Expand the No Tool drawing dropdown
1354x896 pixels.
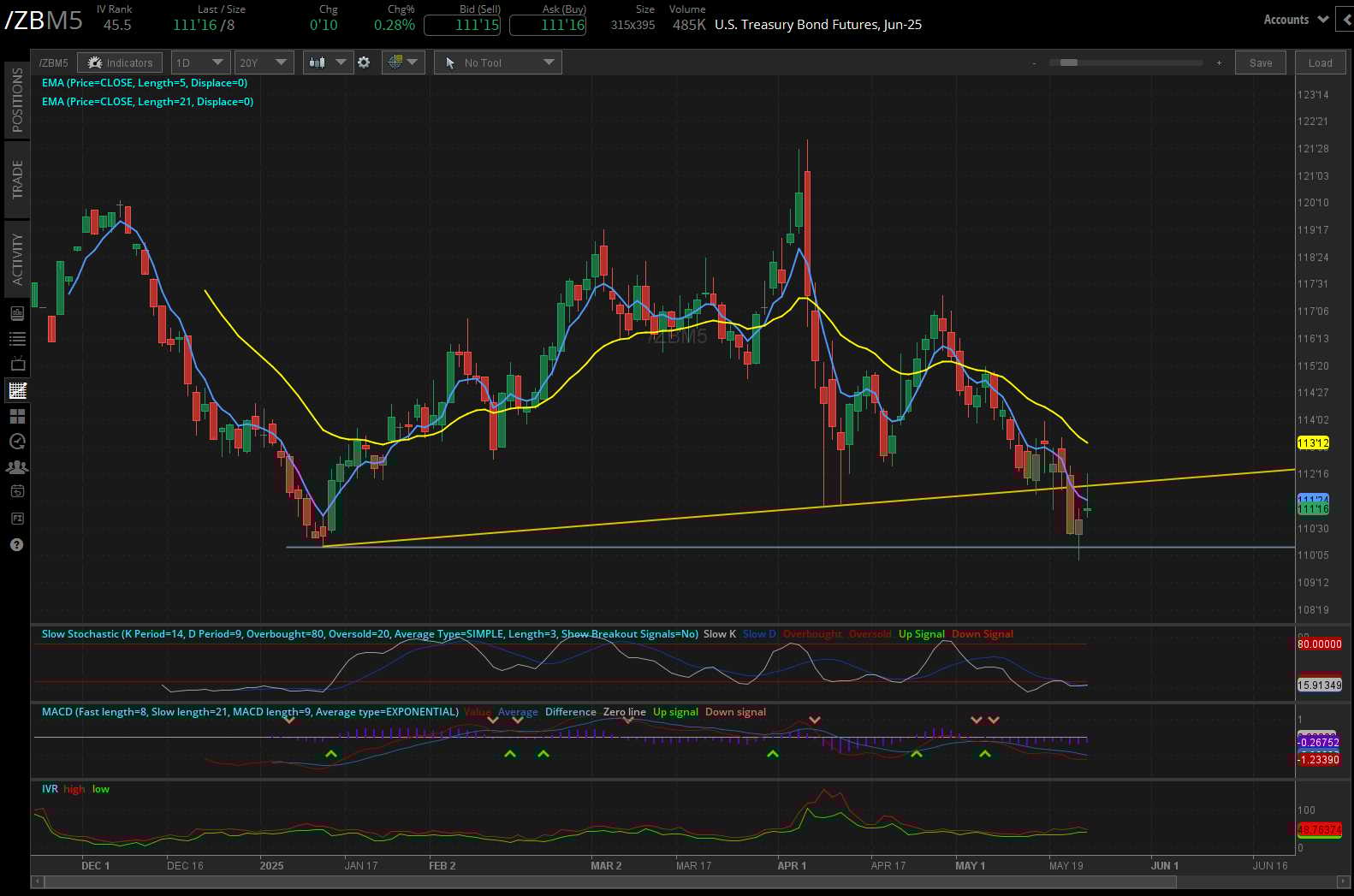[x=498, y=62]
